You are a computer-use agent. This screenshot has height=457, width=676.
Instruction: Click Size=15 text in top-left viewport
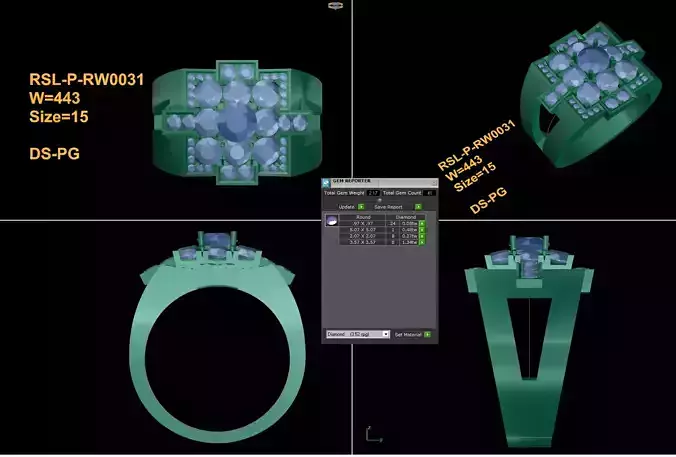coord(59,117)
